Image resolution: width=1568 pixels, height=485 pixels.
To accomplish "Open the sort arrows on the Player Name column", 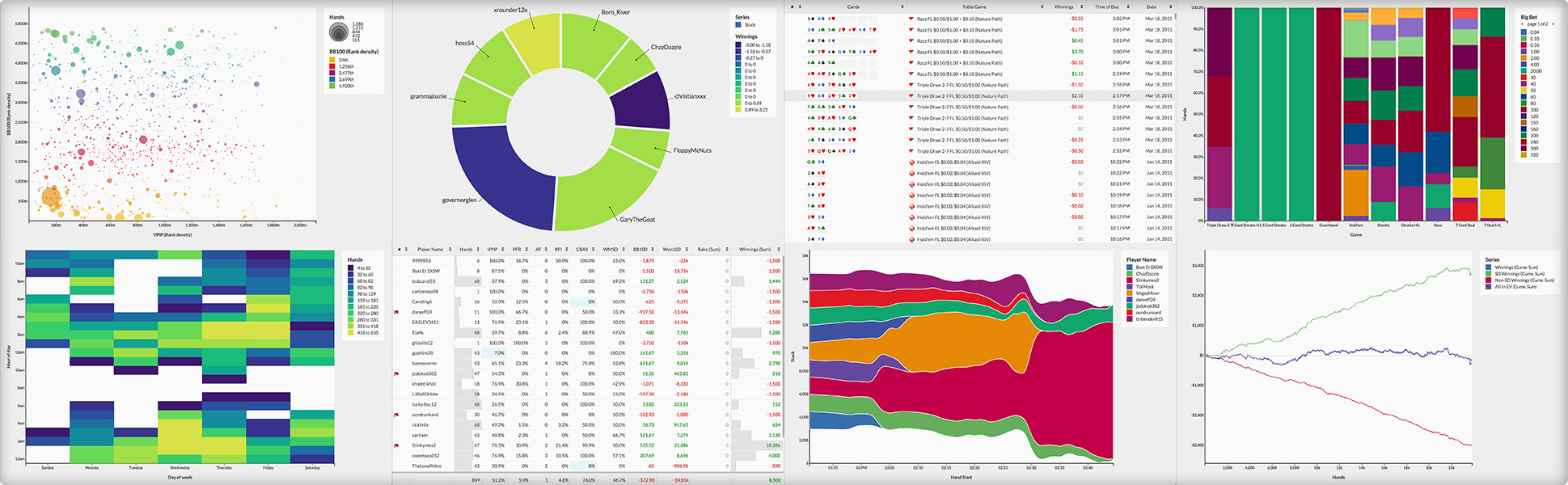I will 450,249.
